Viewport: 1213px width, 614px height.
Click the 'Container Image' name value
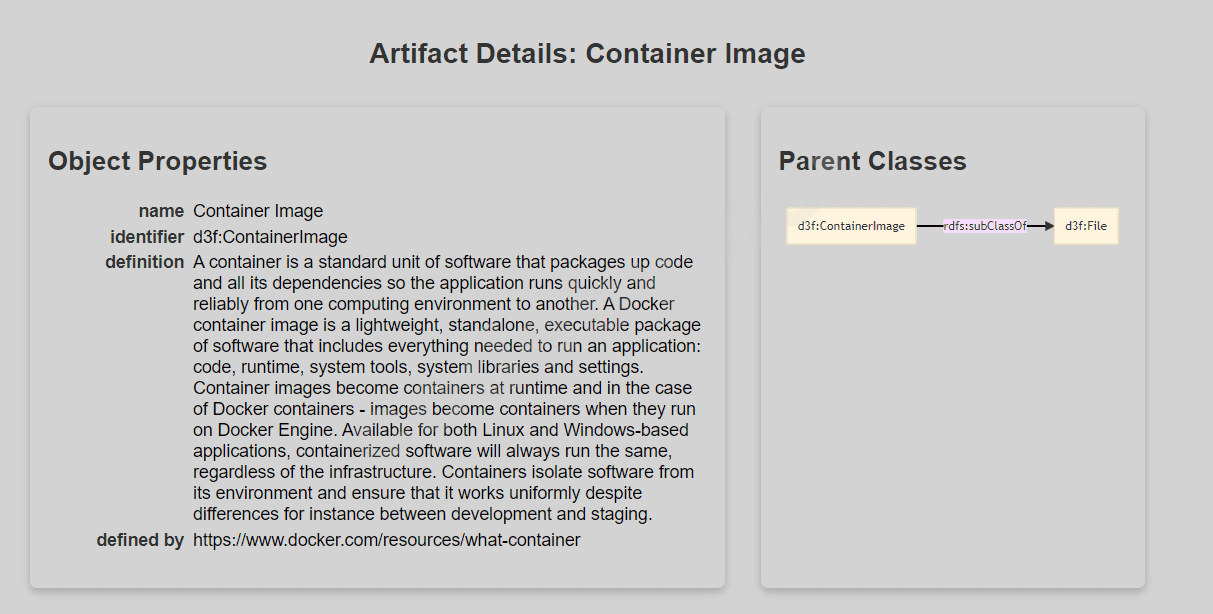pos(258,211)
